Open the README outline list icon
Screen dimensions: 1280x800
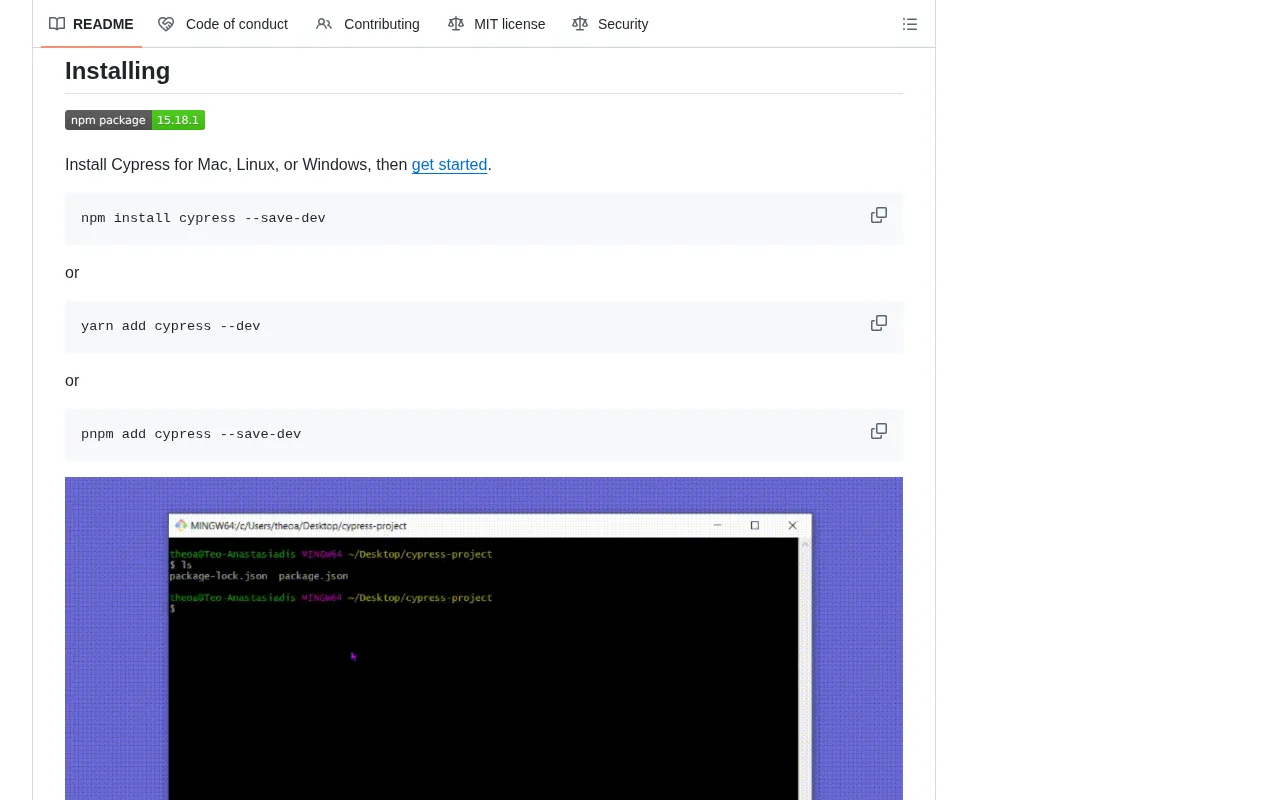(x=910, y=24)
